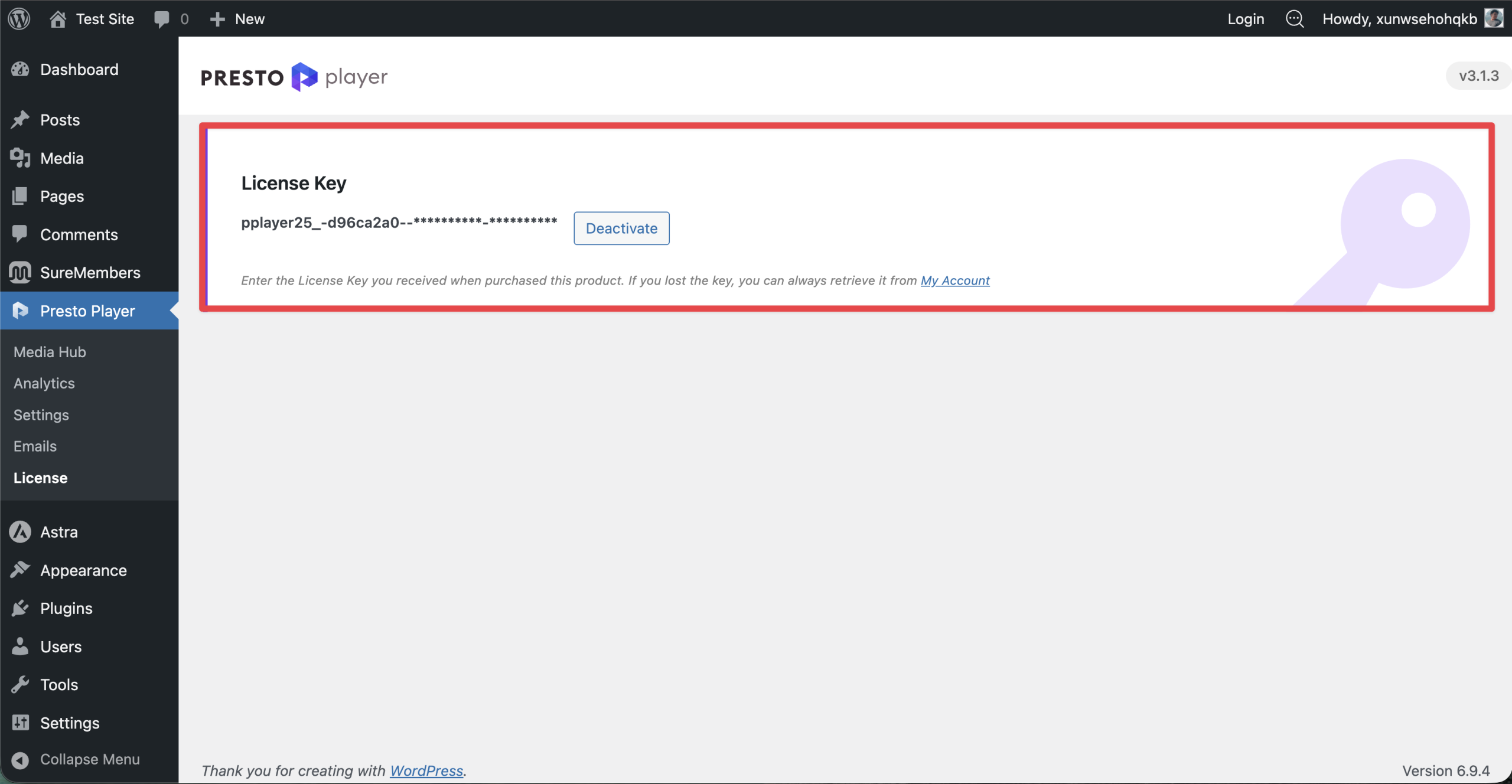Open the Astra theme icon
The image size is (1512, 784).
pos(21,531)
